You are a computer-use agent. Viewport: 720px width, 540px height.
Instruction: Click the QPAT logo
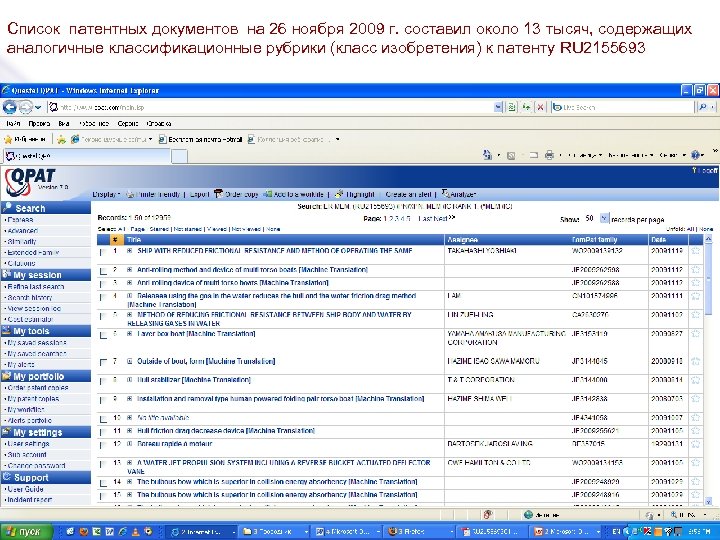click(x=31, y=180)
